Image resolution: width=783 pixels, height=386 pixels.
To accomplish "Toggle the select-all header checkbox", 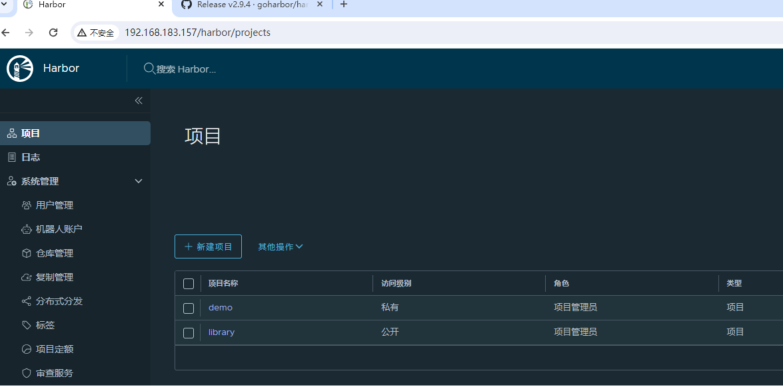I will (188, 284).
